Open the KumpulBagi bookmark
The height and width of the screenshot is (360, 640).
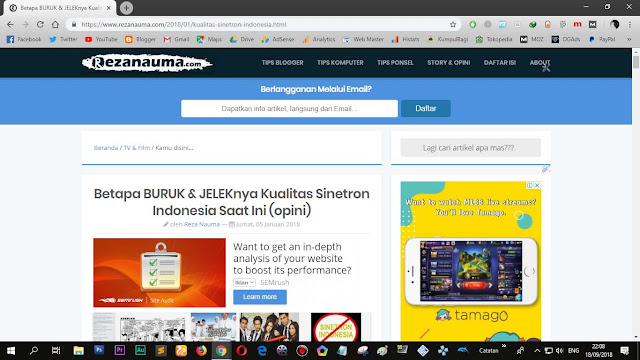click(x=447, y=39)
